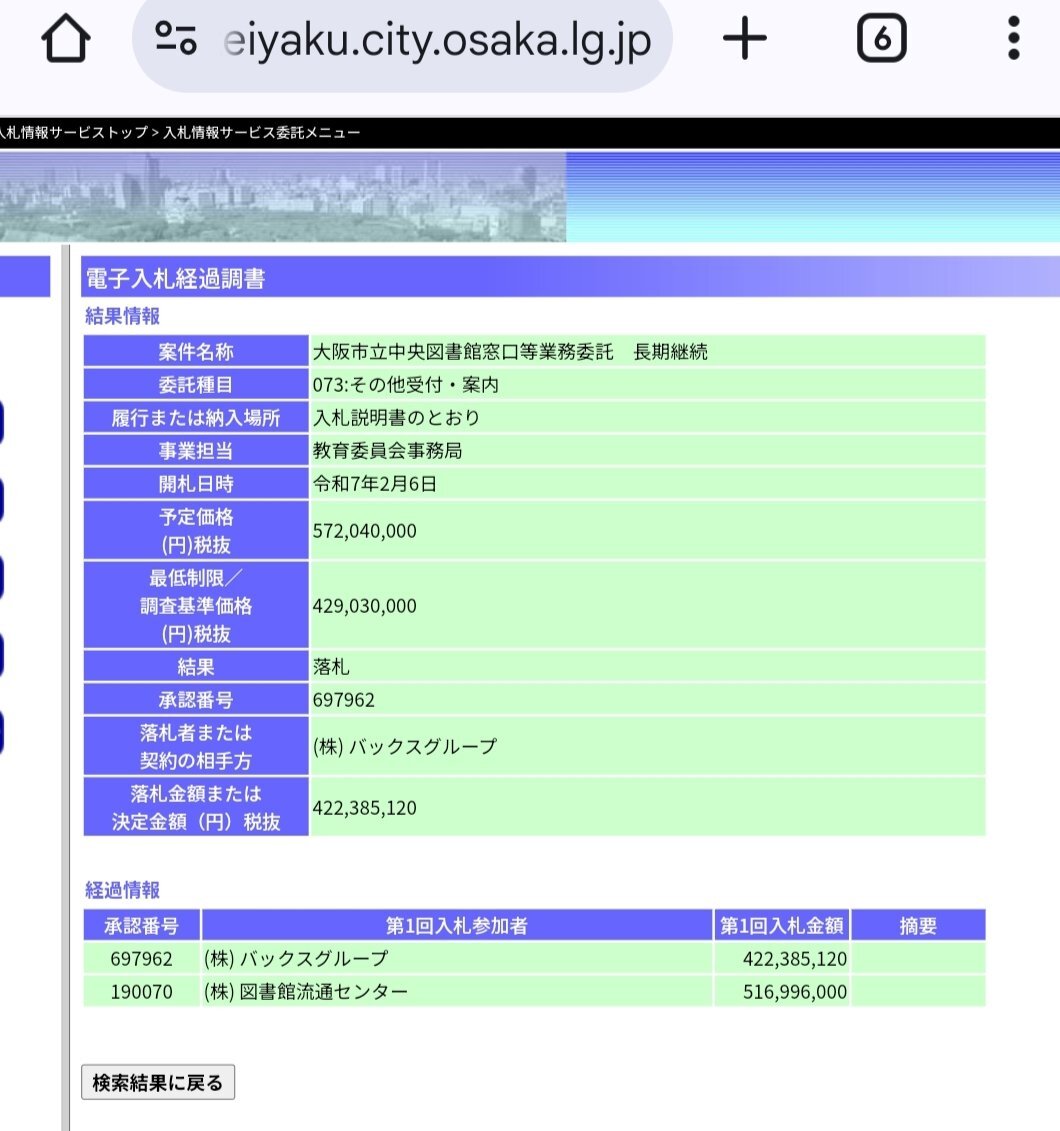Open the browser three-dot menu
The height and width of the screenshot is (1131, 1060).
pyautogui.click(x=1014, y=38)
